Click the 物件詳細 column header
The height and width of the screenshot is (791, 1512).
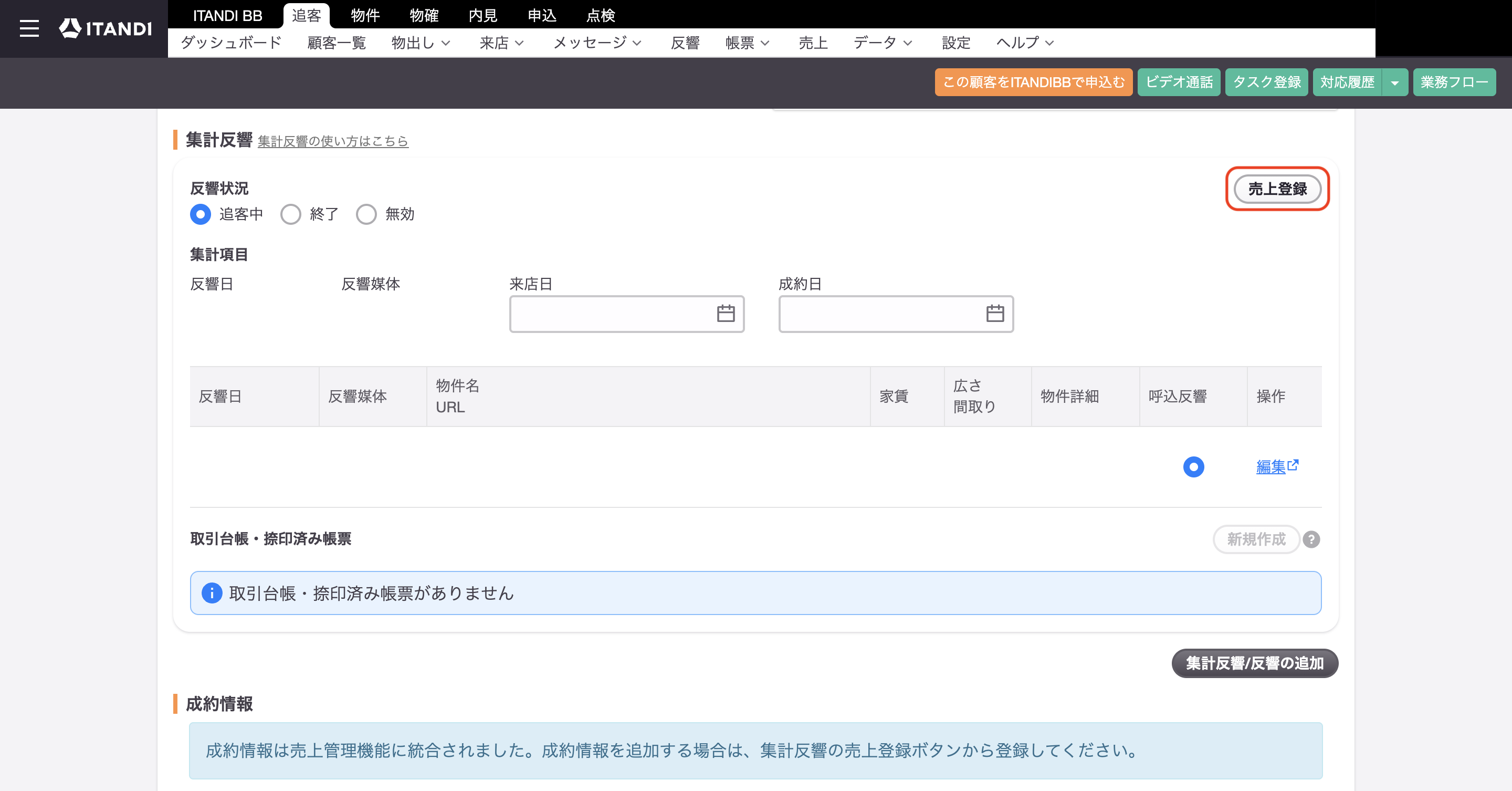pyautogui.click(x=1085, y=397)
